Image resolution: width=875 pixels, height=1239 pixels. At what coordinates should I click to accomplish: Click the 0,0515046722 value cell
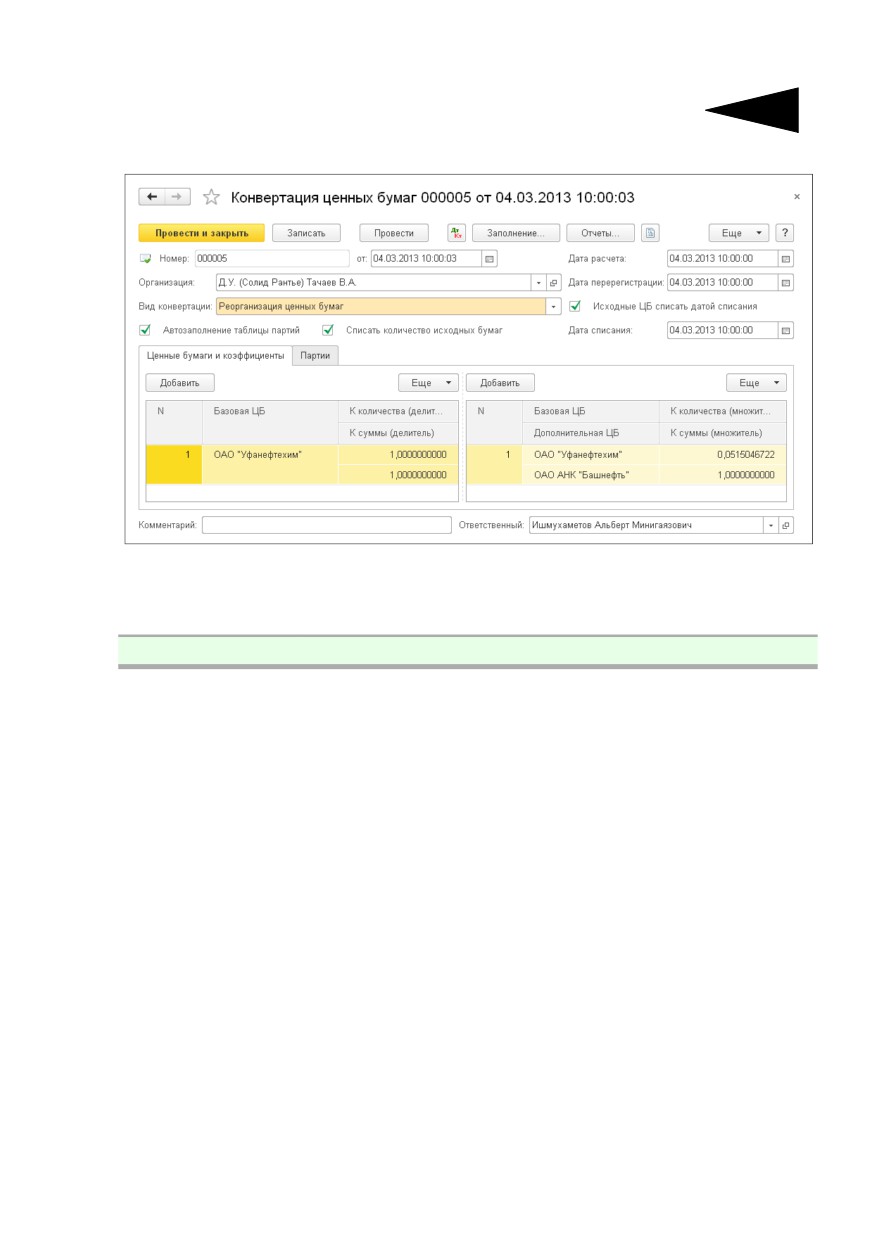tap(722, 454)
